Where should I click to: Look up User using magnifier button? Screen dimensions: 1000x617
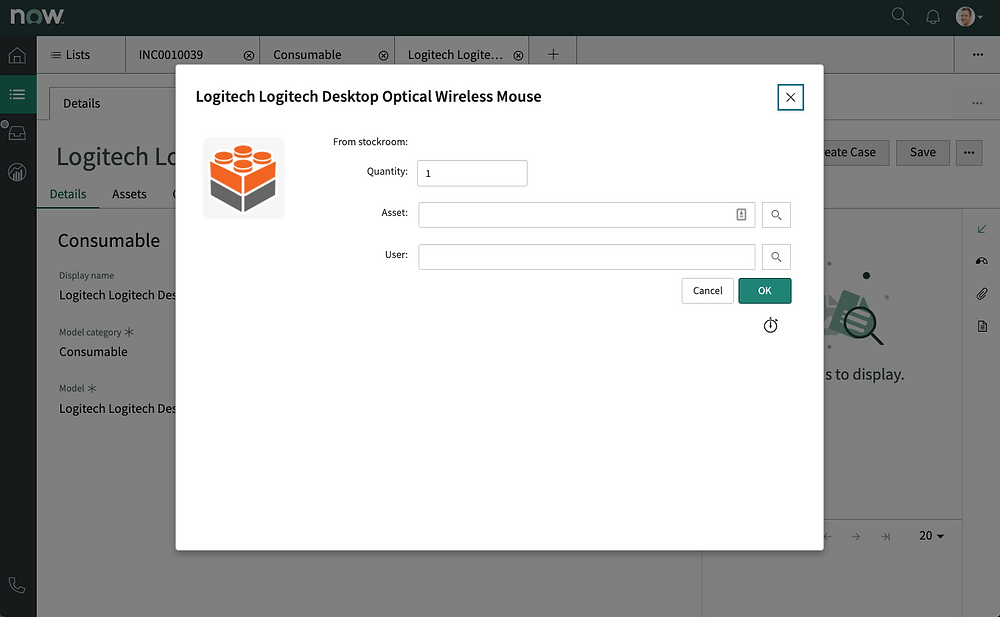[x=776, y=257]
